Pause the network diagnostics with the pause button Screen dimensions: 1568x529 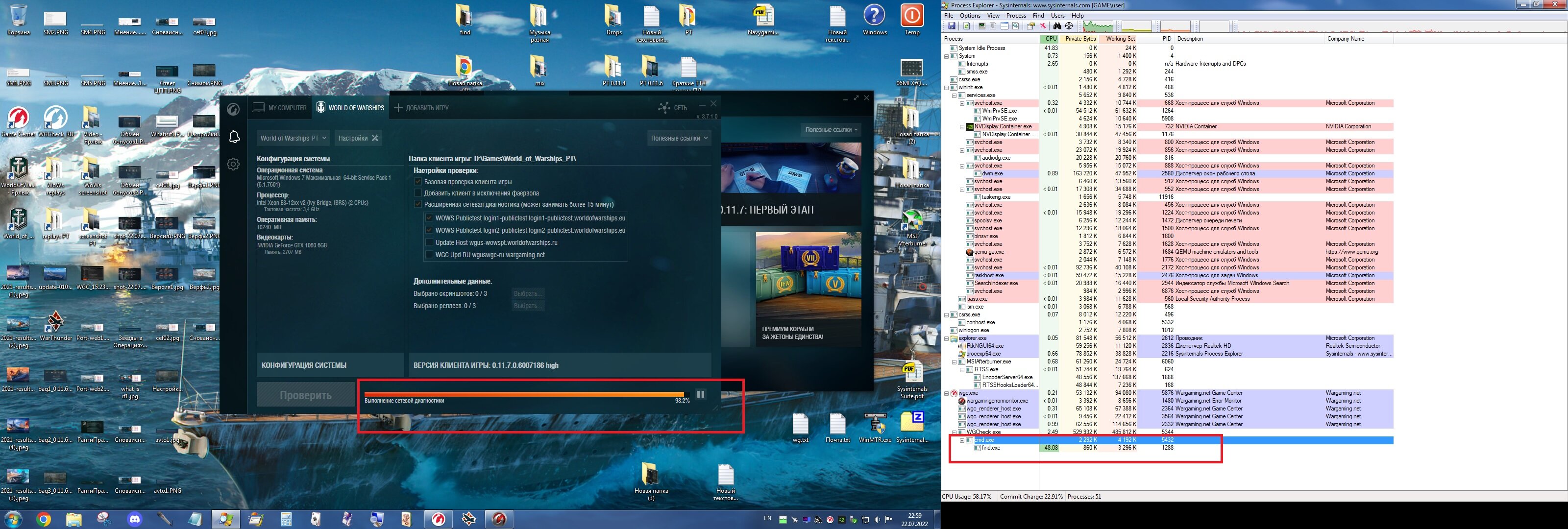click(x=701, y=394)
